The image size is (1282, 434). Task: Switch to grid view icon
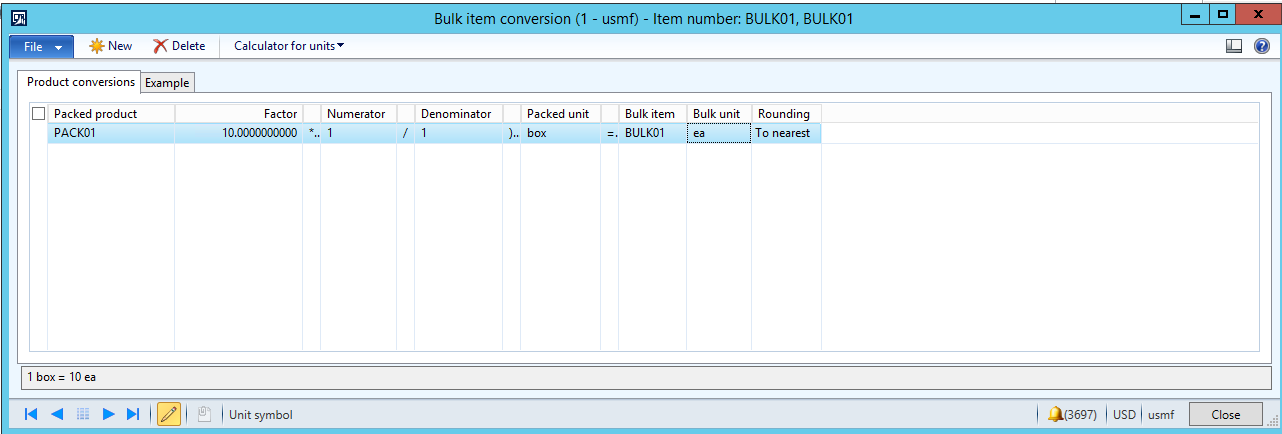coord(84,414)
